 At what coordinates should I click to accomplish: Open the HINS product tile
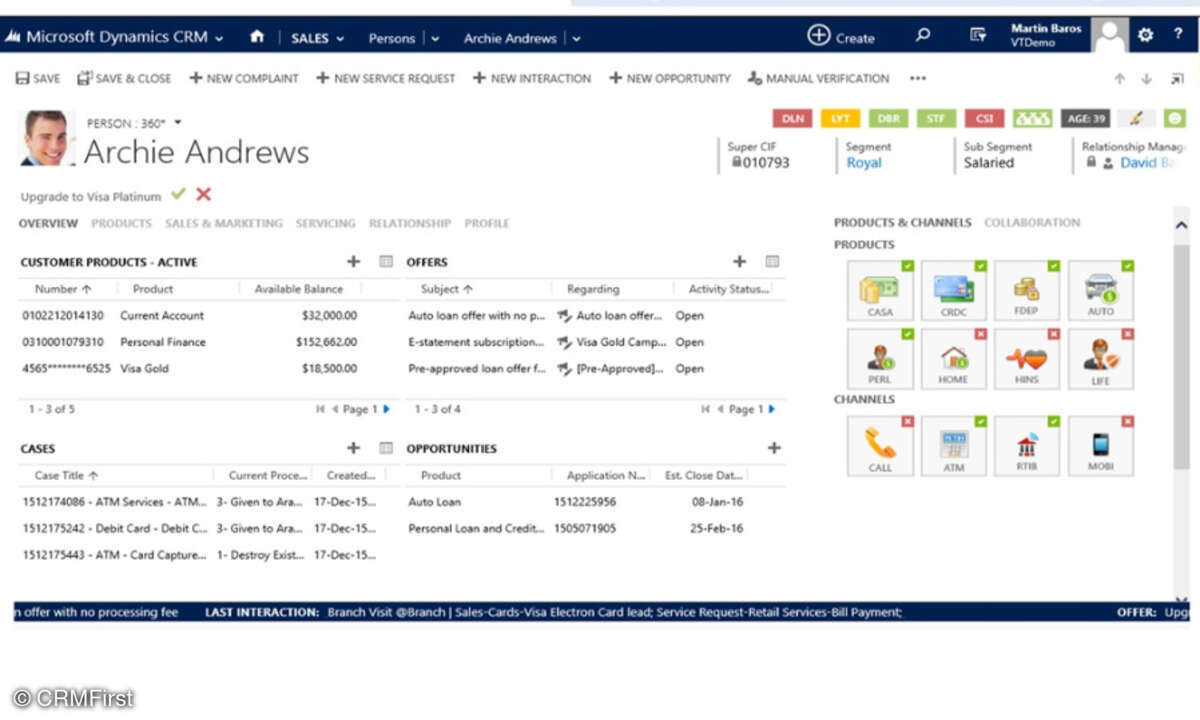(x=1027, y=359)
